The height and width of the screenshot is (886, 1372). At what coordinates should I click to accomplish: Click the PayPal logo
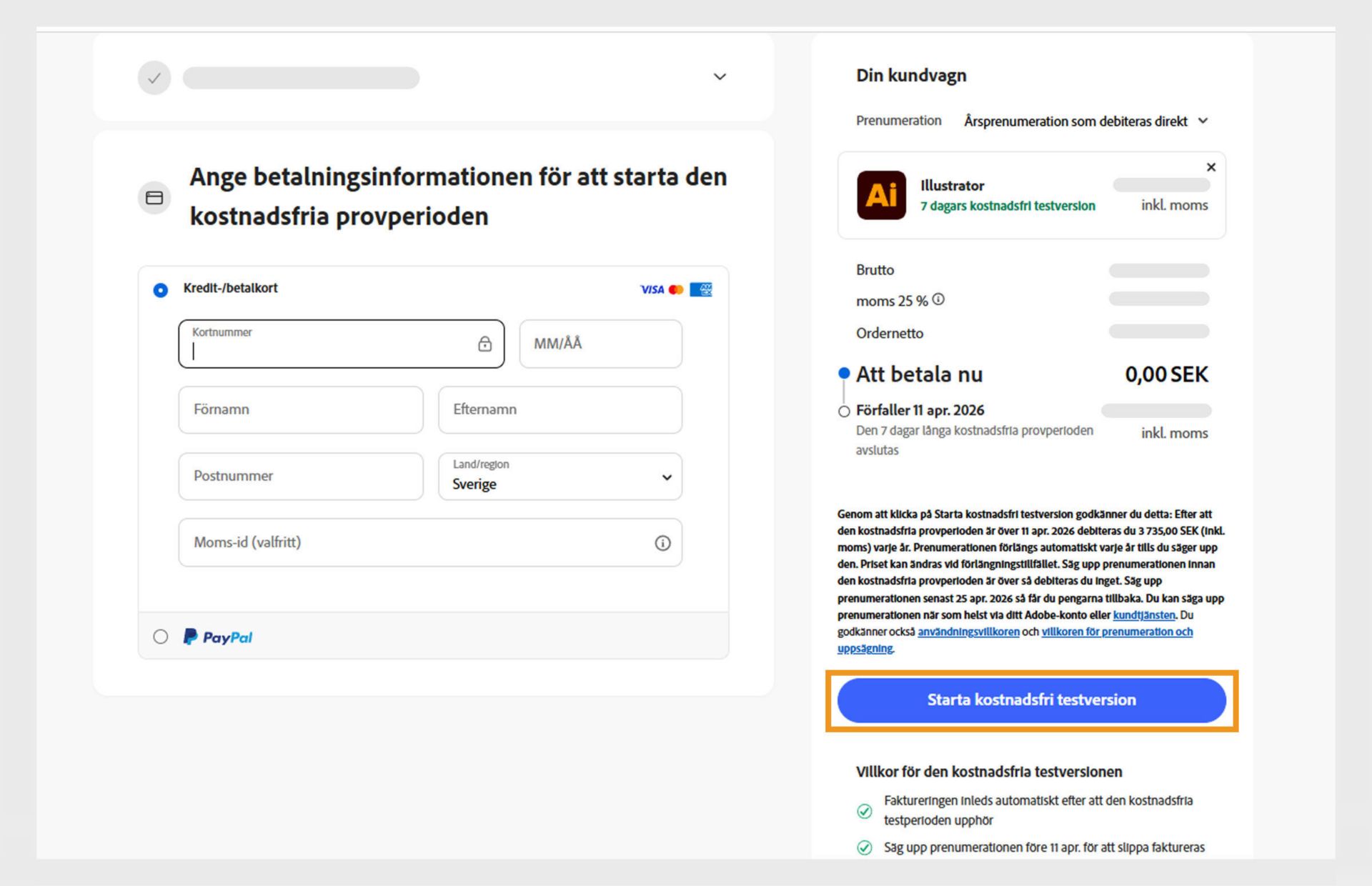coord(218,637)
